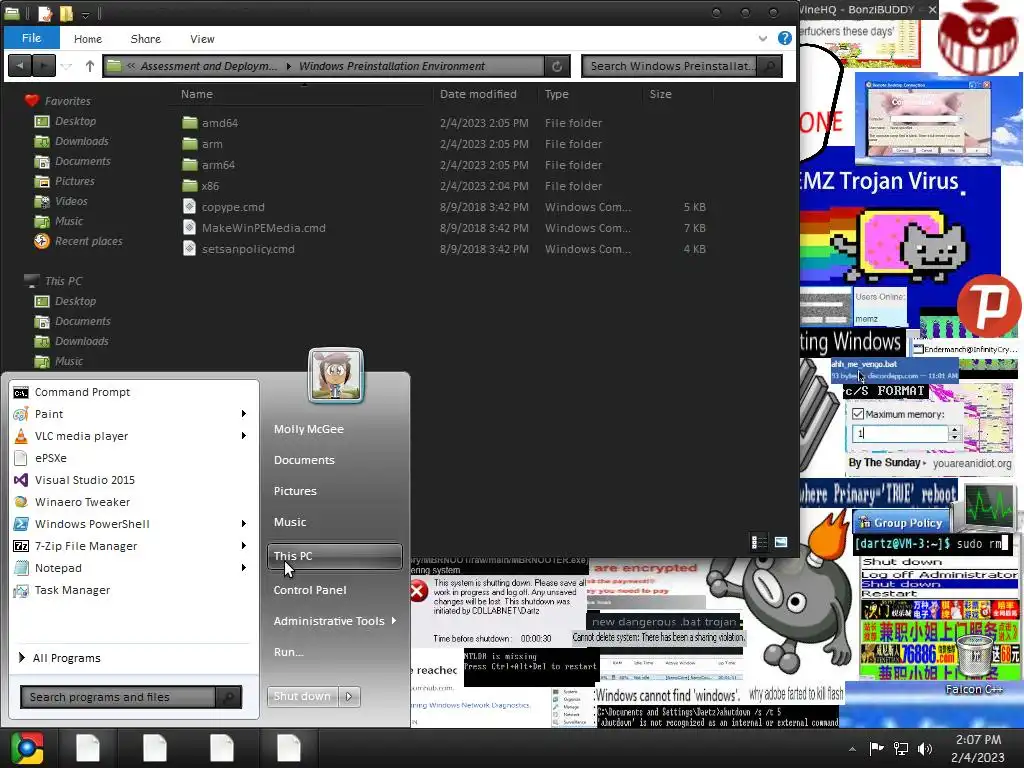Open Action Center flag icon
1024x768 pixels.
coord(876,748)
